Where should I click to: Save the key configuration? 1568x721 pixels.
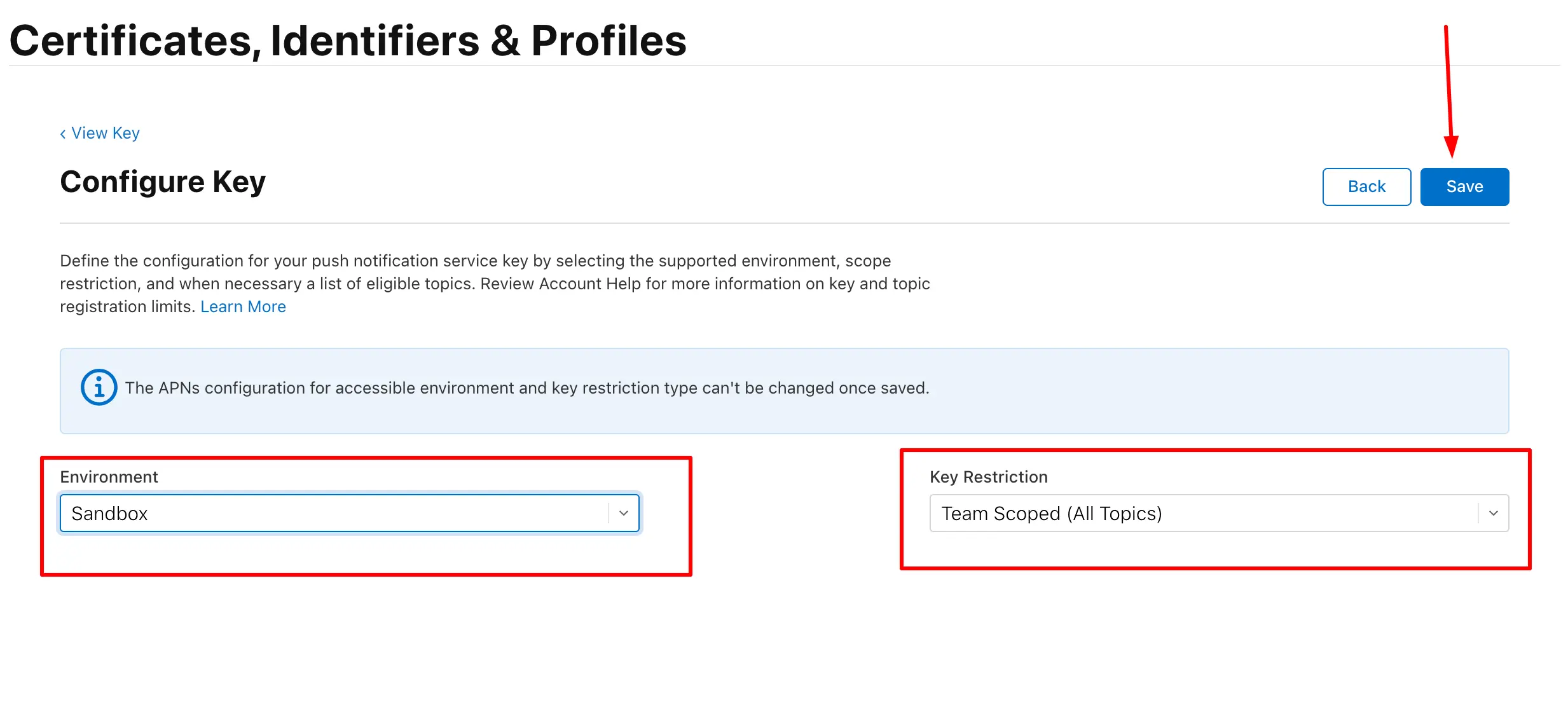pyautogui.click(x=1464, y=186)
